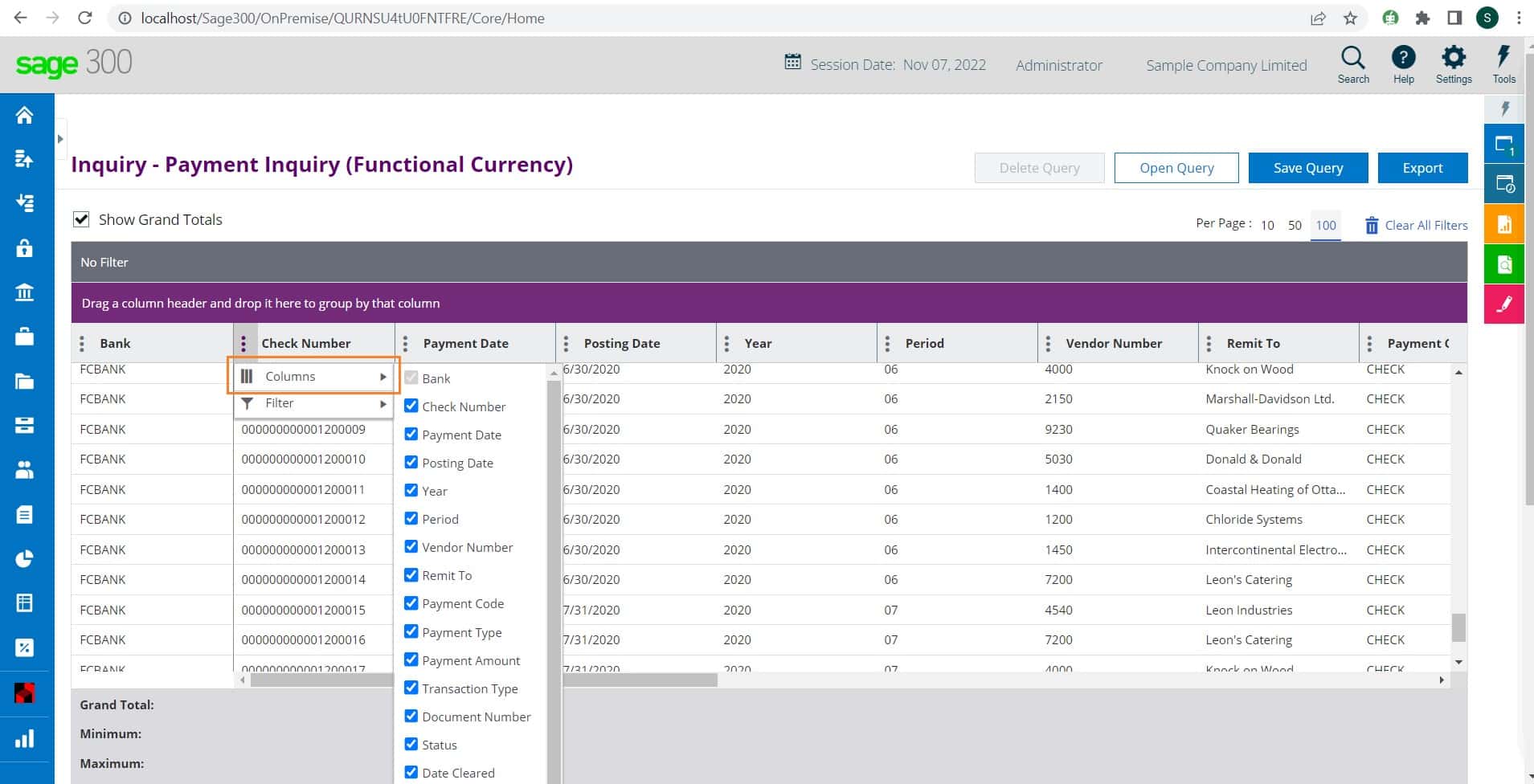Image resolution: width=1534 pixels, height=784 pixels.
Task: Open the windows manager icon with badge 1
Action: pos(1504,145)
